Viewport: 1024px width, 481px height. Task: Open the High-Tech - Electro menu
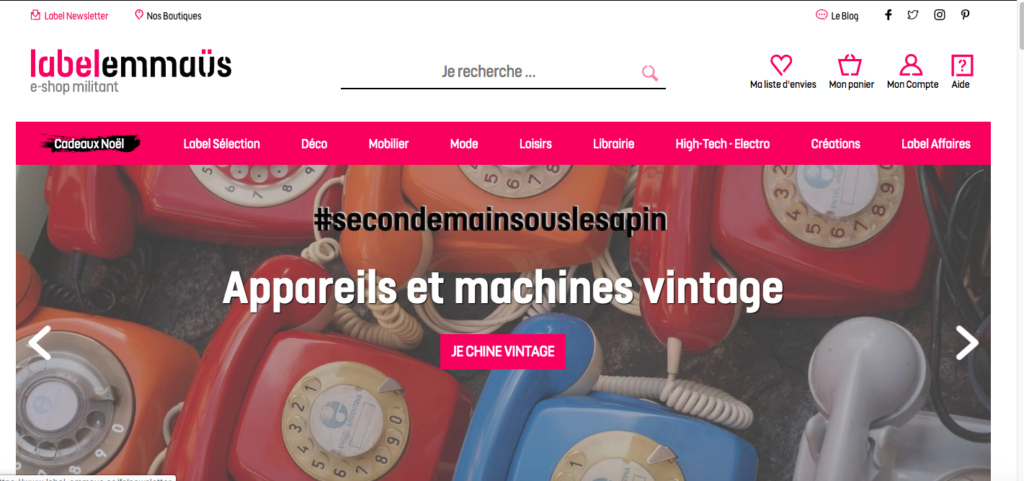(x=722, y=144)
